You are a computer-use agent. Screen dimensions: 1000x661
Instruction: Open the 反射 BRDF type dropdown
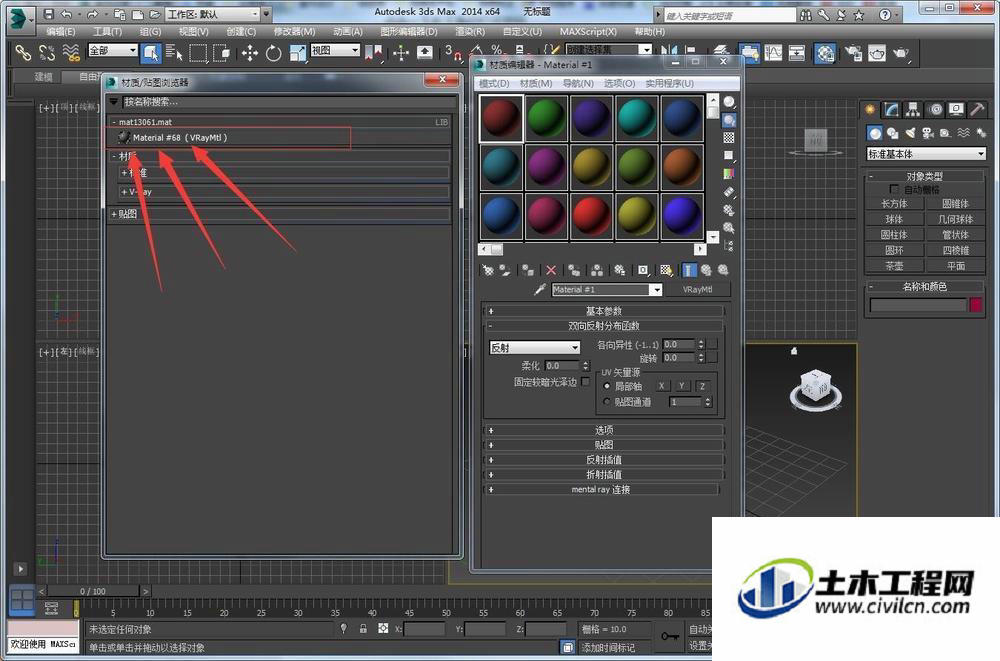tap(534, 348)
